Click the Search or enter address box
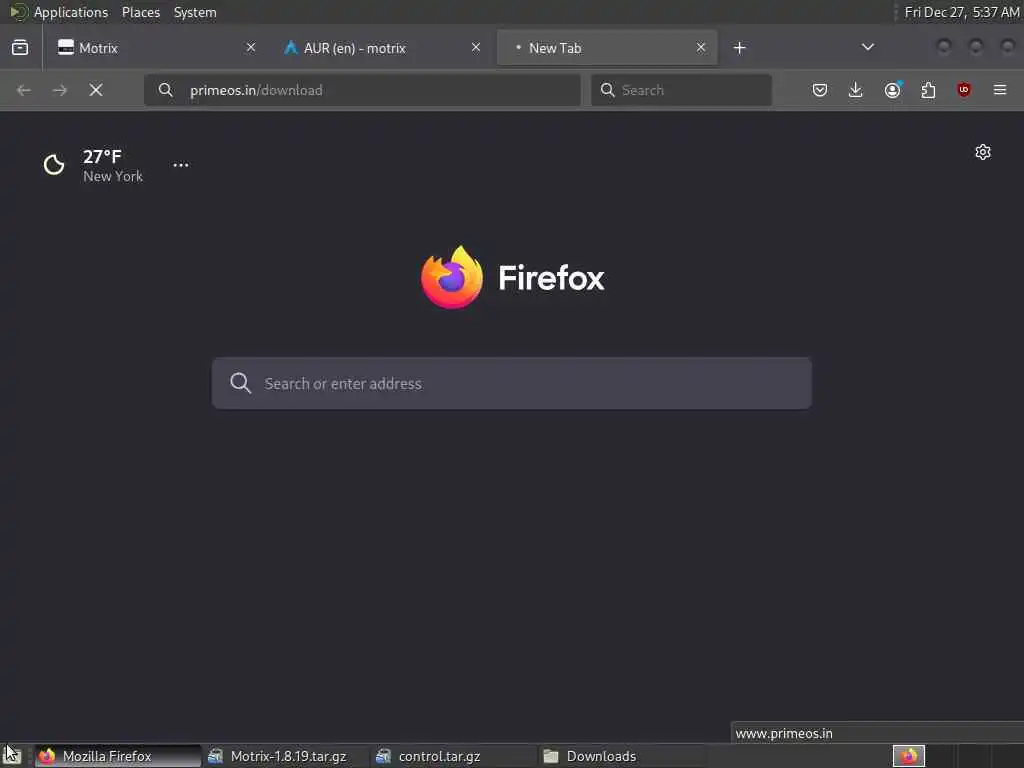This screenshot has height=768, width=1024. coord(511,383)
